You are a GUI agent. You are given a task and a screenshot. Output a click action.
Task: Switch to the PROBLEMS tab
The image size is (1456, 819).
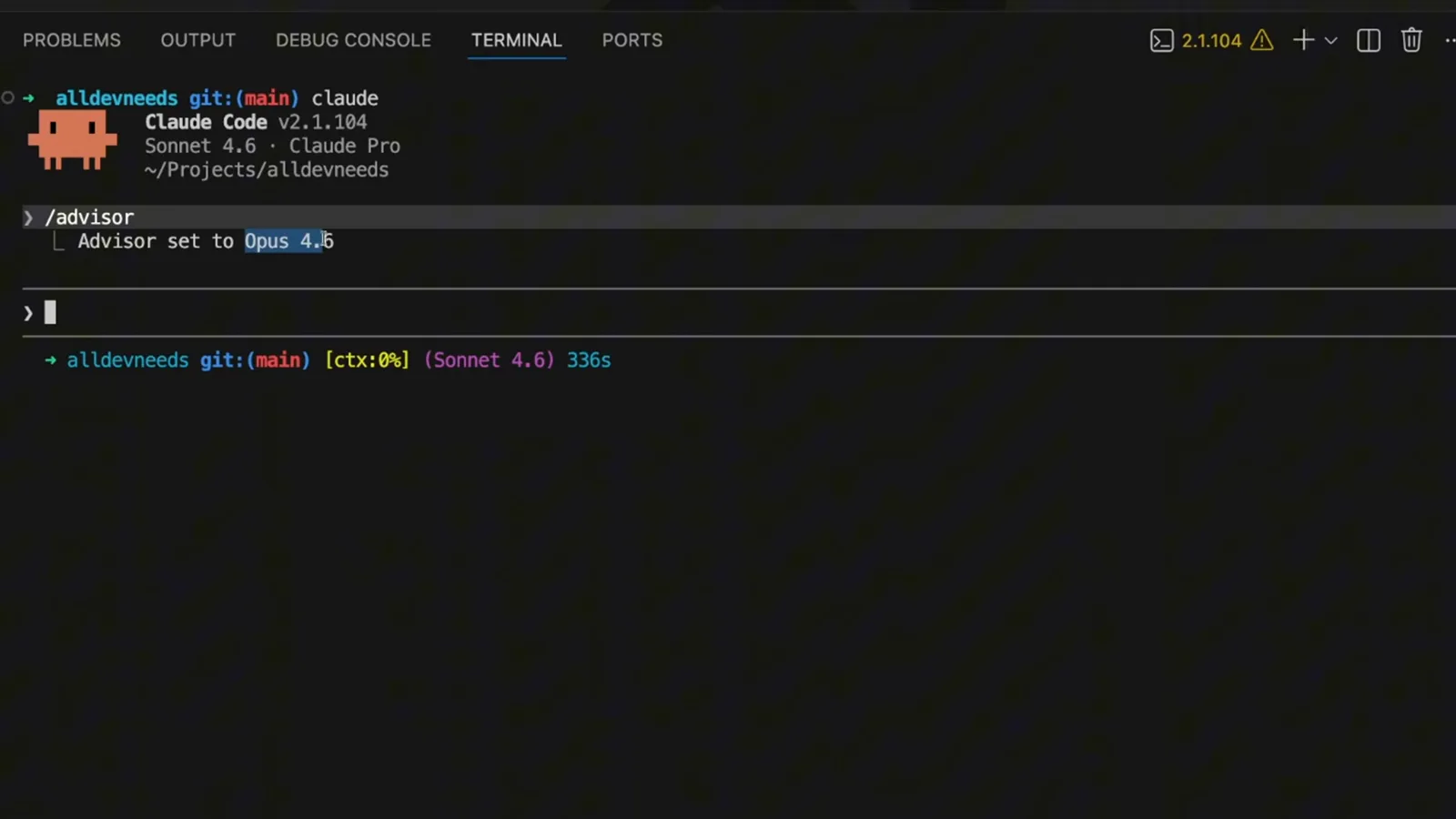pyautogui.click(x=72, y=40)
